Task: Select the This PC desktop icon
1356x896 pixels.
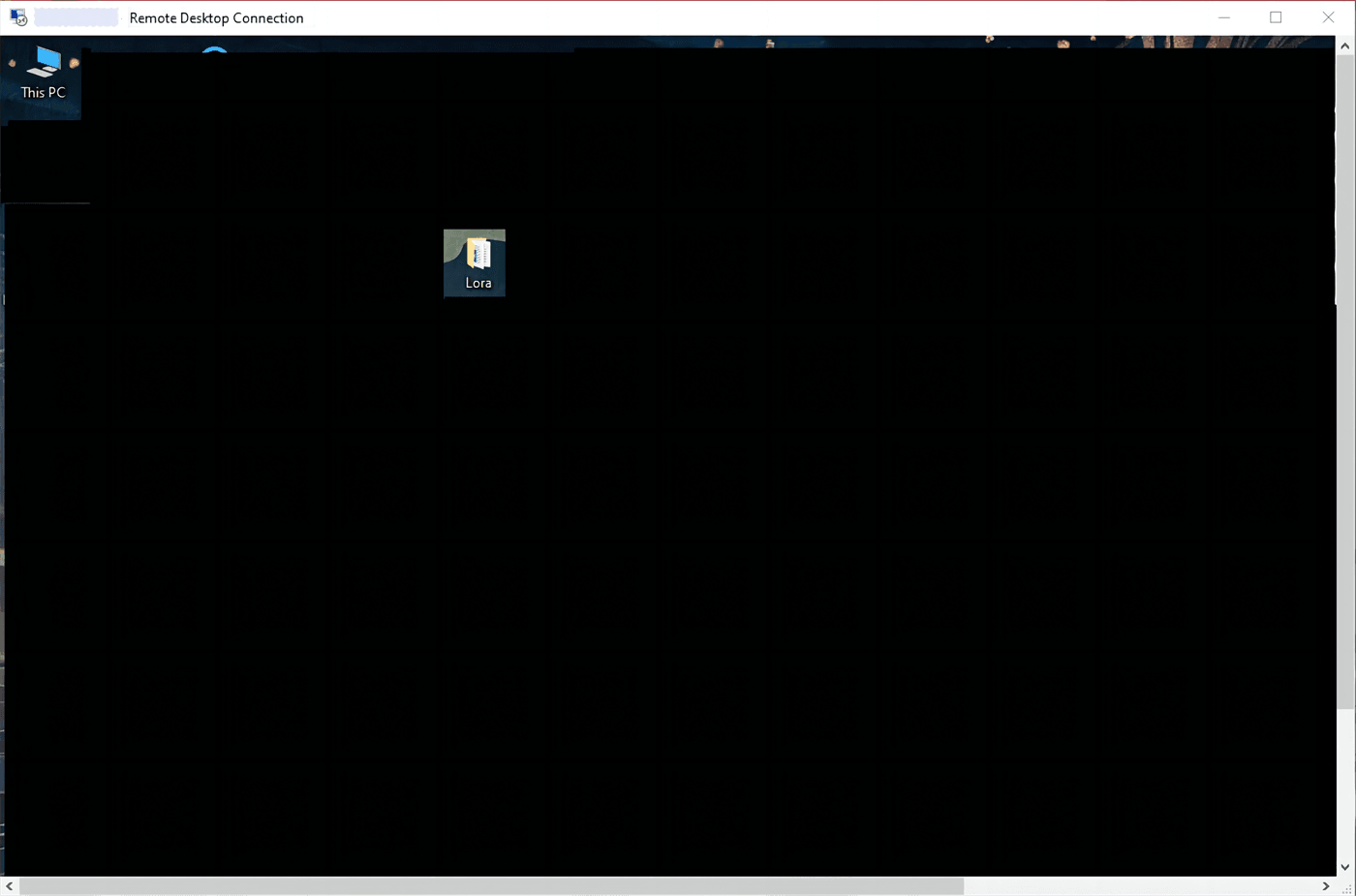Action: [x=44, y=74]
